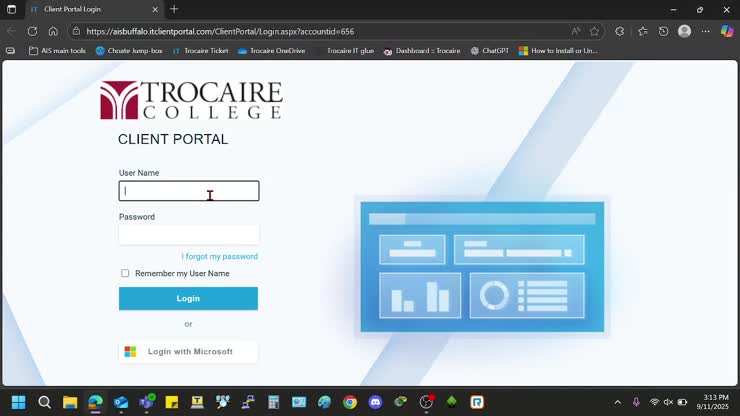Show hidden system tray icons
This screenshot has width=740, height=416.
click(617, 402)
